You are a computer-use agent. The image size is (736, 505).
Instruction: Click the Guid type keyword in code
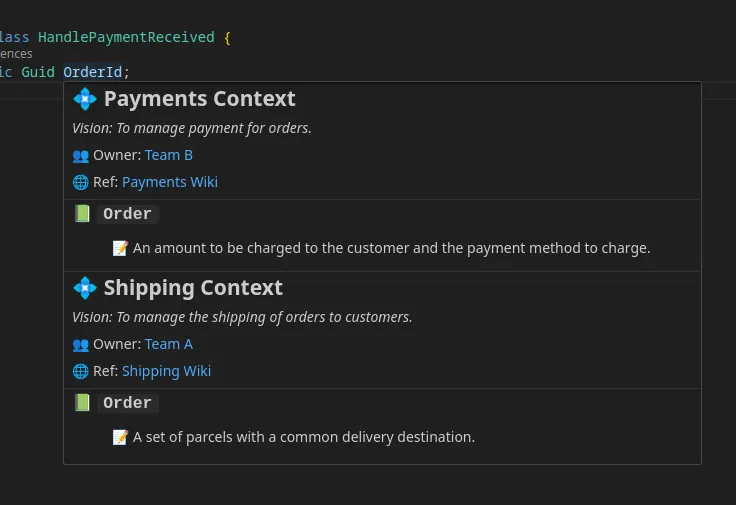pyautogui.click(x=38, y=72)
